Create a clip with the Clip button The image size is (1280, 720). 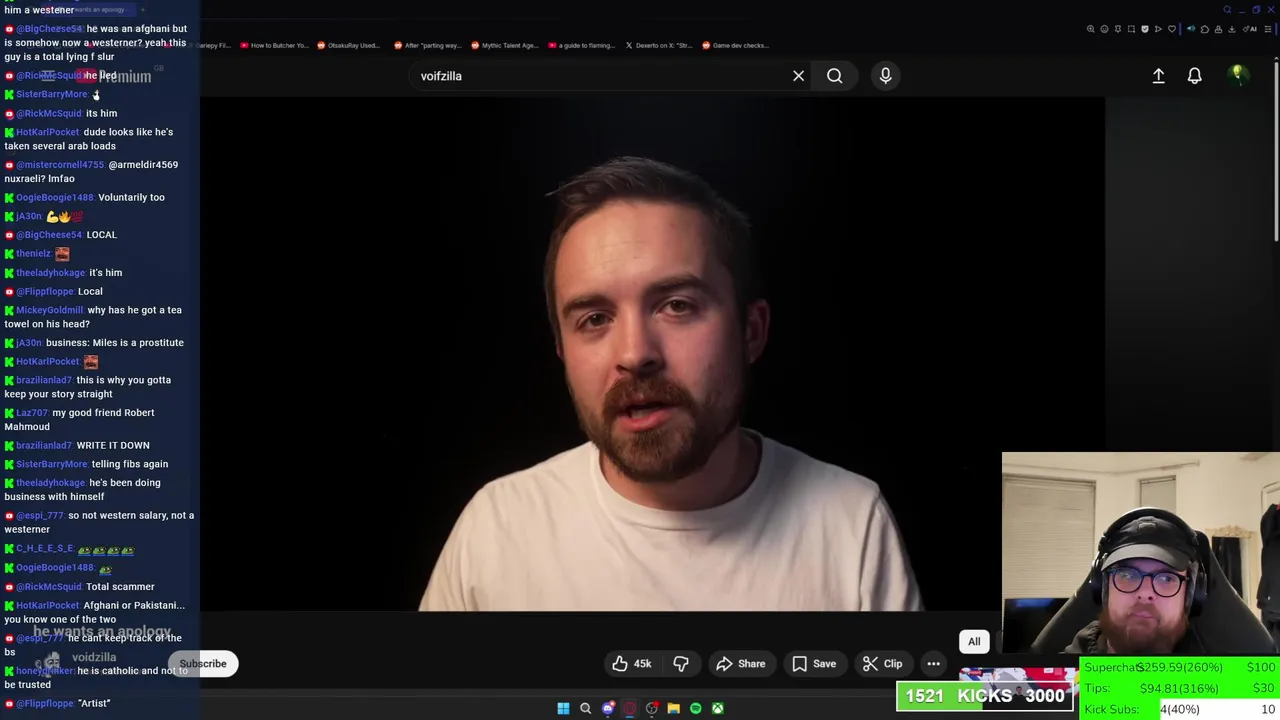tap(882, 664)
